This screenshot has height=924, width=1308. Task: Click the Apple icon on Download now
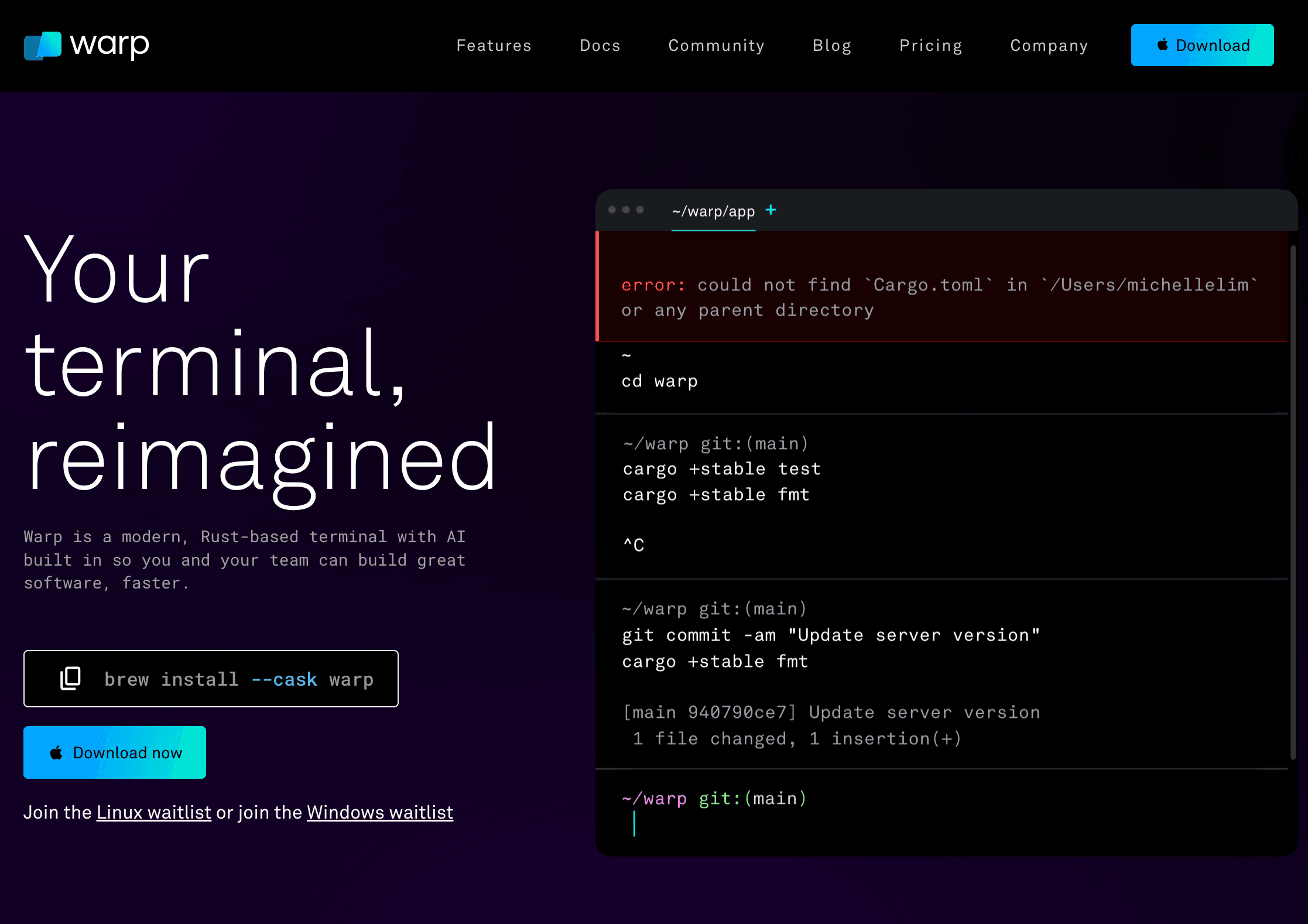click(x=56, y=753)
